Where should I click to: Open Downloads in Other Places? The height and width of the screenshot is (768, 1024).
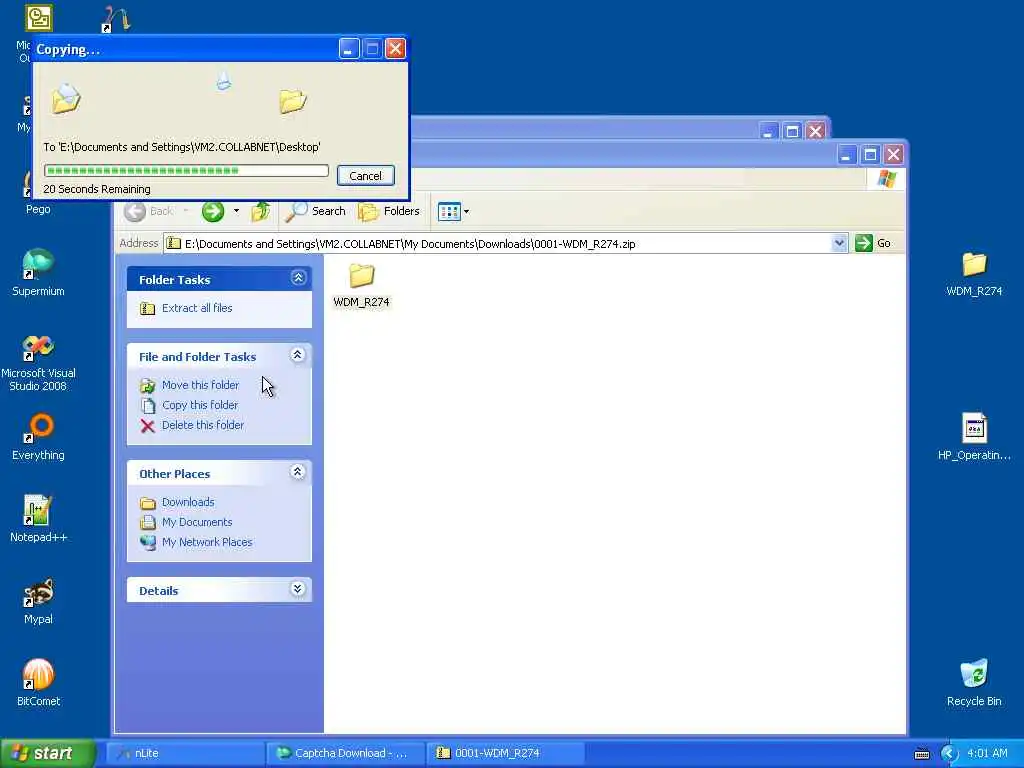pos(188,502)
